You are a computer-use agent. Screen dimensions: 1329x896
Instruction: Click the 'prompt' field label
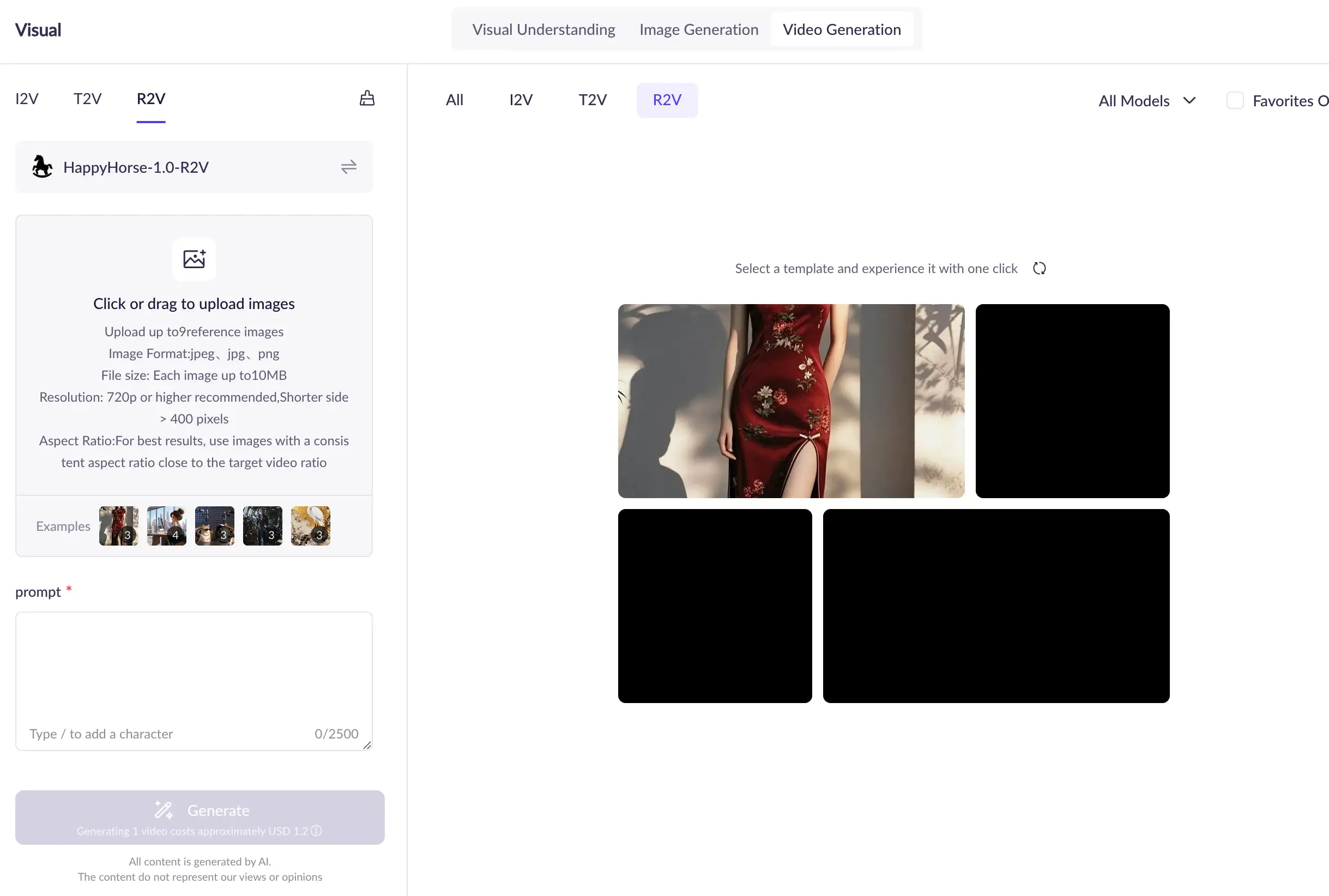pos(38,592)
